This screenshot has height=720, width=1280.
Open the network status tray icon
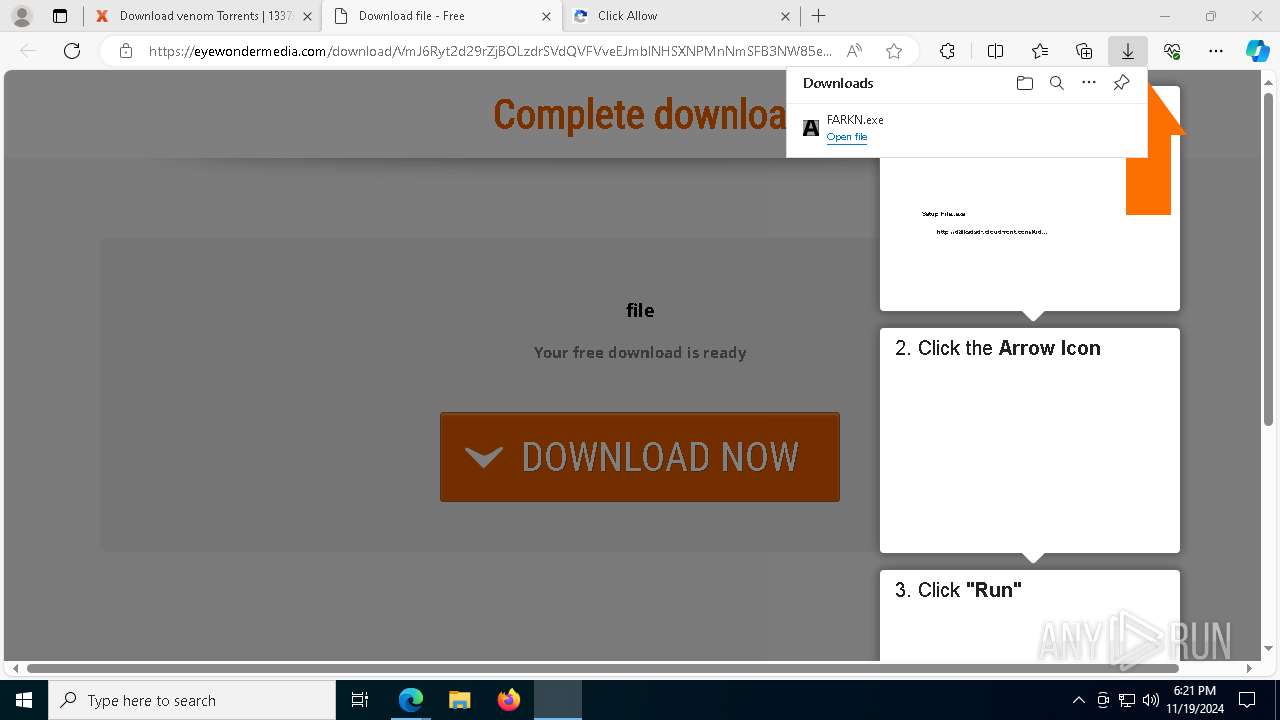coord(1127,700)
